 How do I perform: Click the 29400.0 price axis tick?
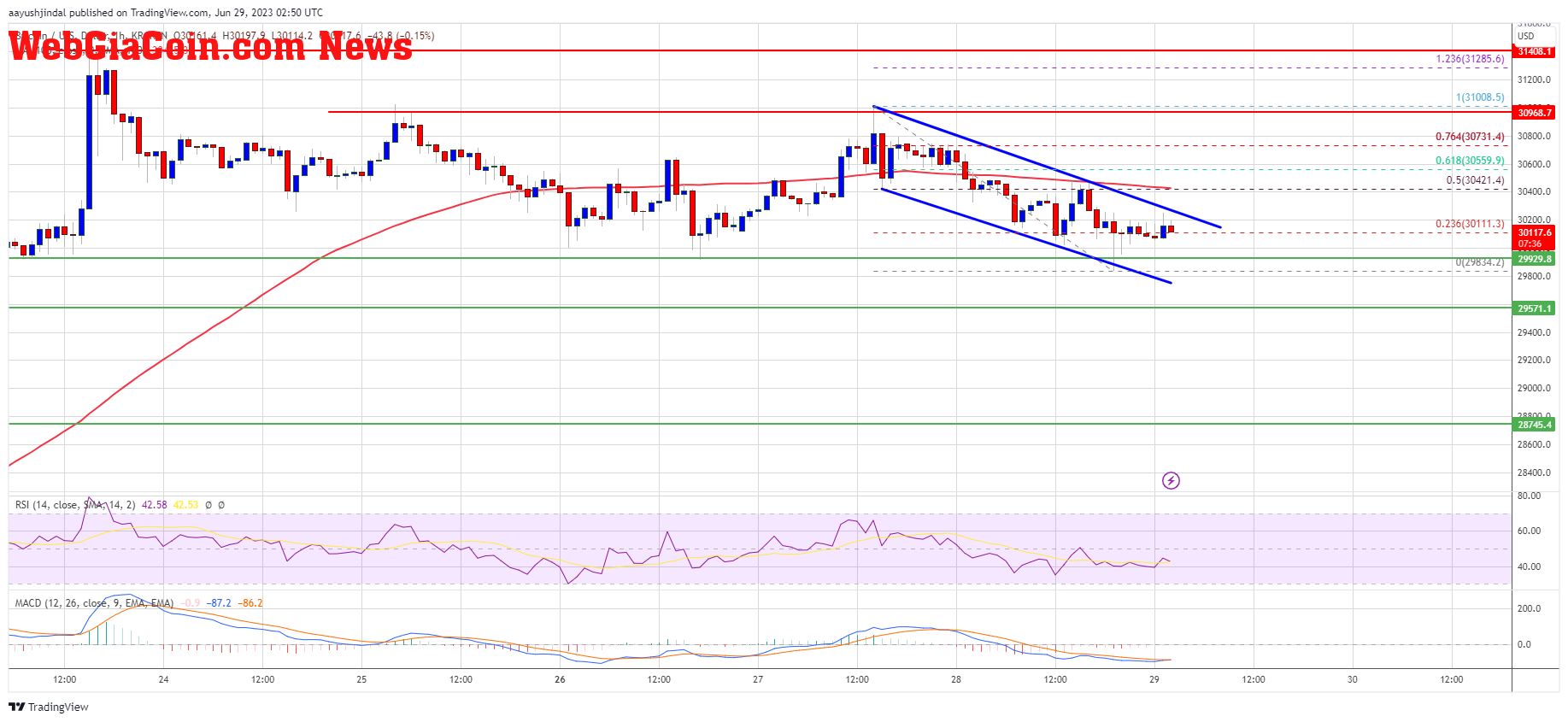coord(1534,332)
